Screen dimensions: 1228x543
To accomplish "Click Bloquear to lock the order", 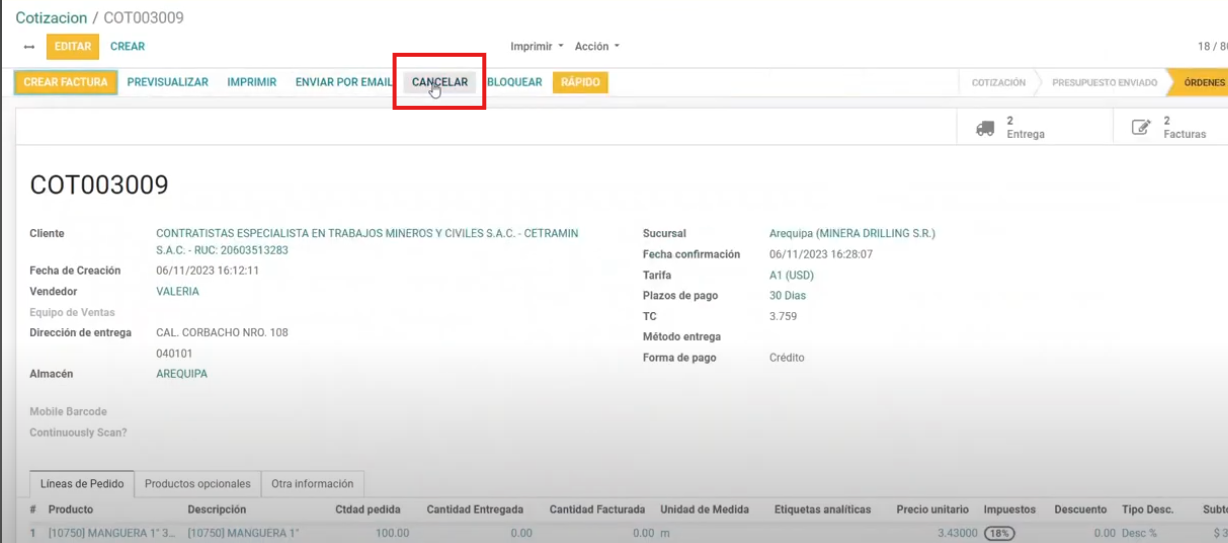I will (x=514, y=82).
